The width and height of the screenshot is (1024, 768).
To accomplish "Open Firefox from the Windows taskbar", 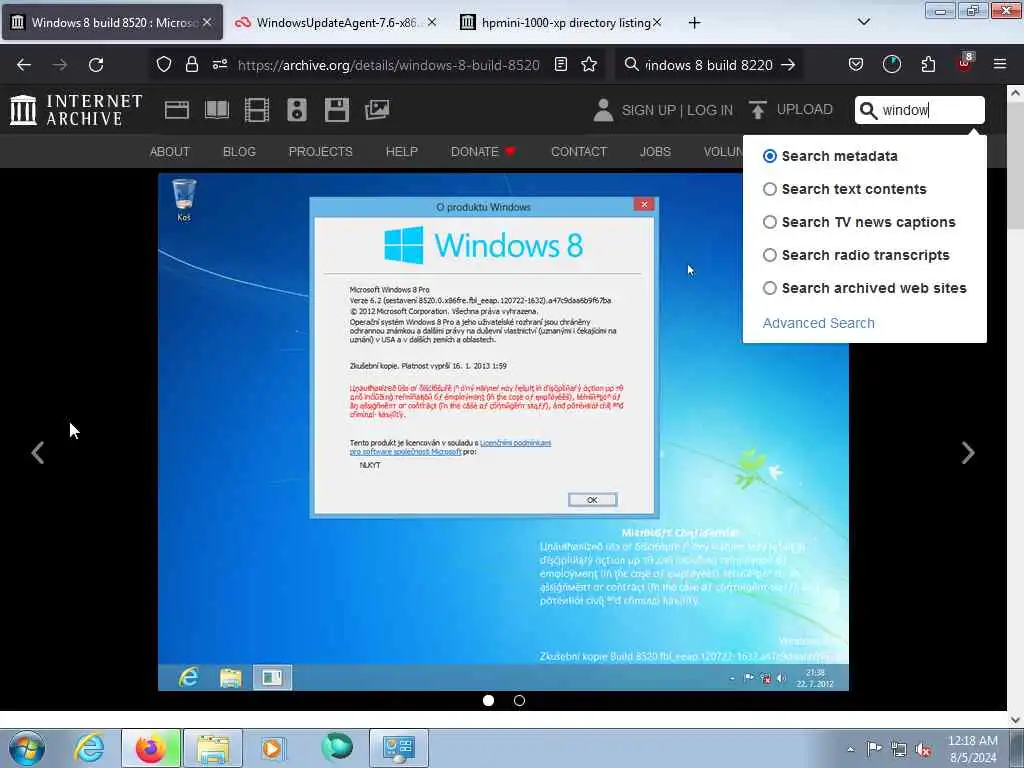I will pyautogui.click(x=151, y=748).
